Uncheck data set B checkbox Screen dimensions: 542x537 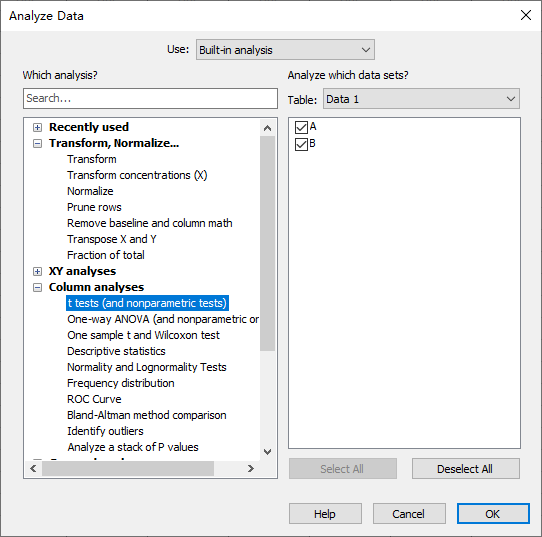coord(301,144)
